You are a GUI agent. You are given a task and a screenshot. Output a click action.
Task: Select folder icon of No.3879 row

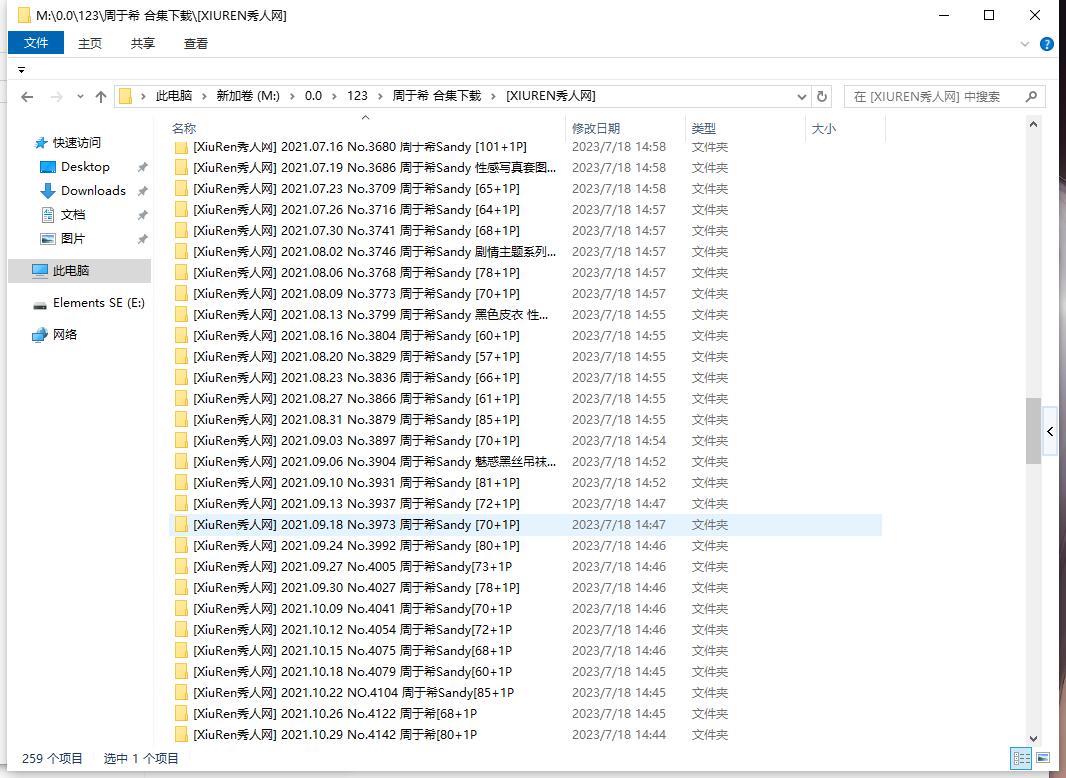pos(182,420)
